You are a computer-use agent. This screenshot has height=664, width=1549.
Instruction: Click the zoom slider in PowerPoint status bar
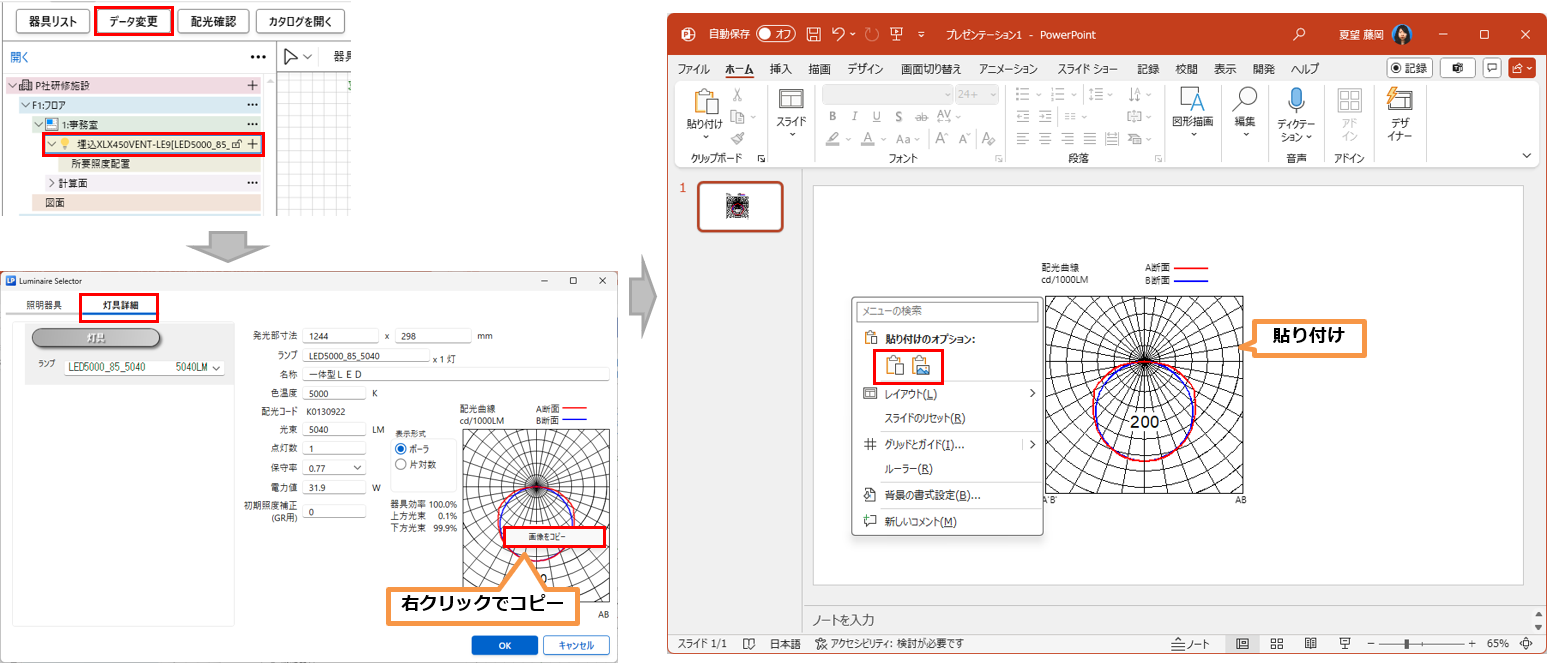coord(1407,643)
